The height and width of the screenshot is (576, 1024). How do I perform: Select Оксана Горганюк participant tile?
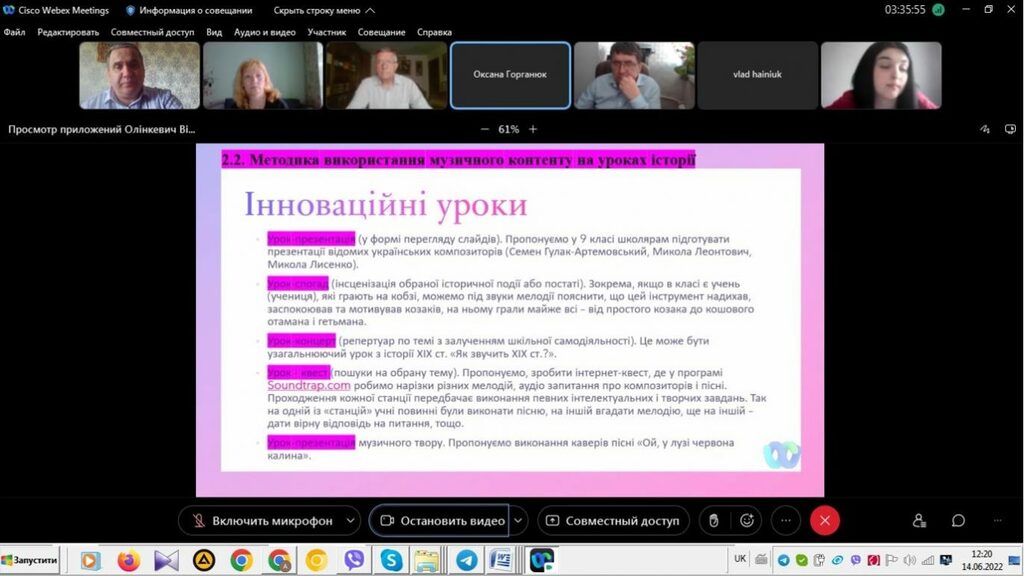(x=510, y=75)
